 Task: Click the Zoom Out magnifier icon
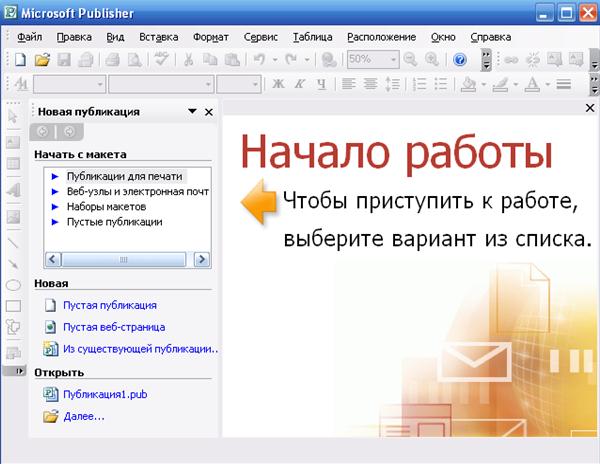(410, 60)
